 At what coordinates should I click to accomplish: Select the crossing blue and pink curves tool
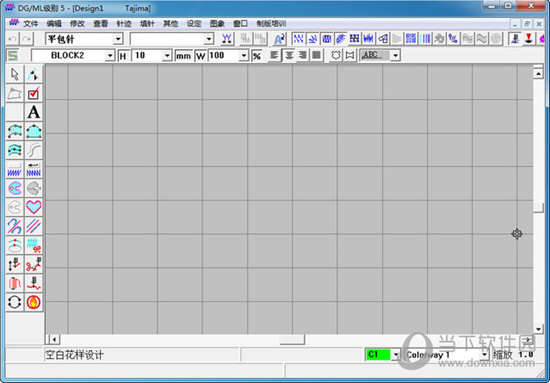15,226
